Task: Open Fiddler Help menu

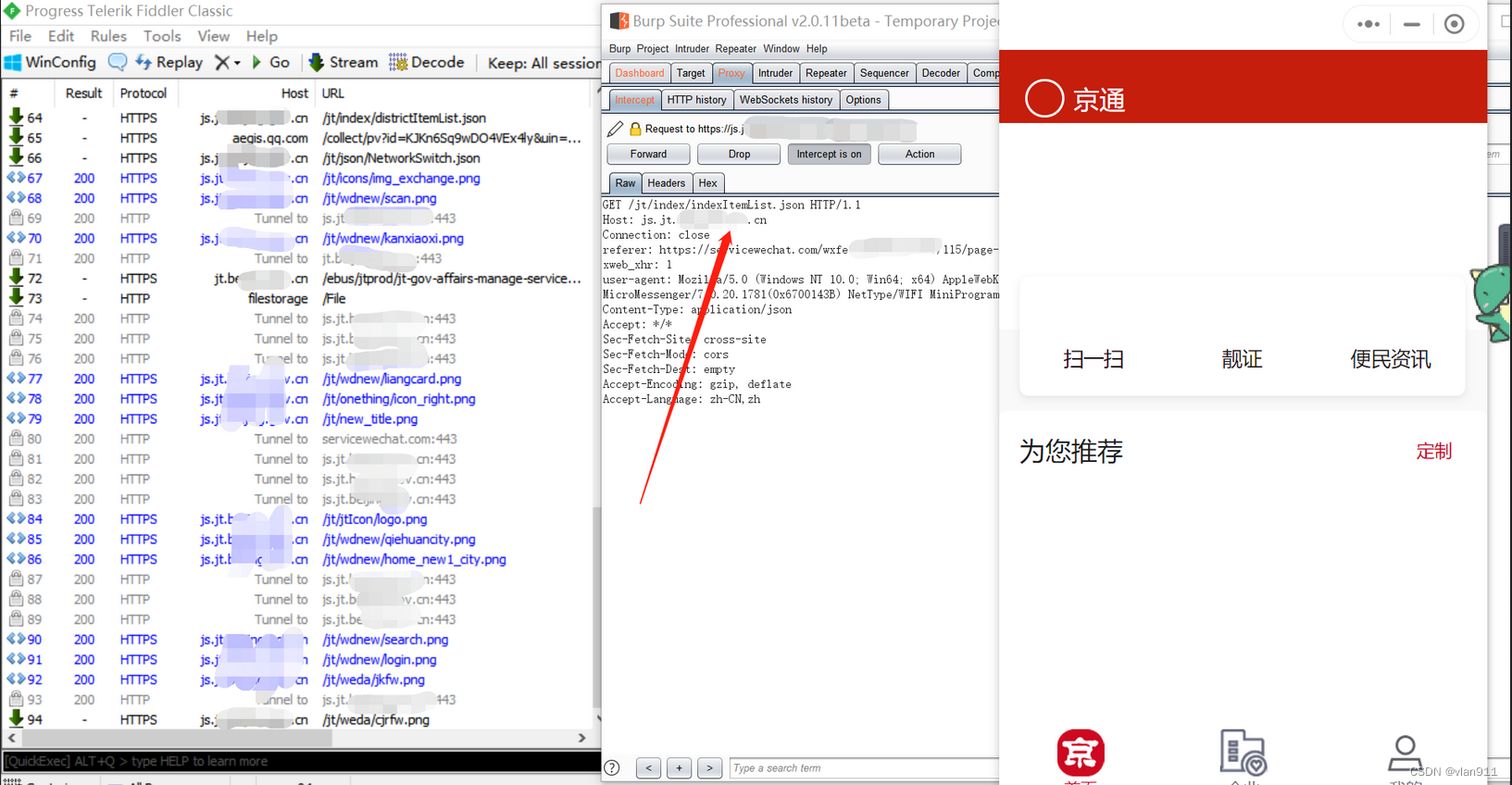Action: (262, 36)
